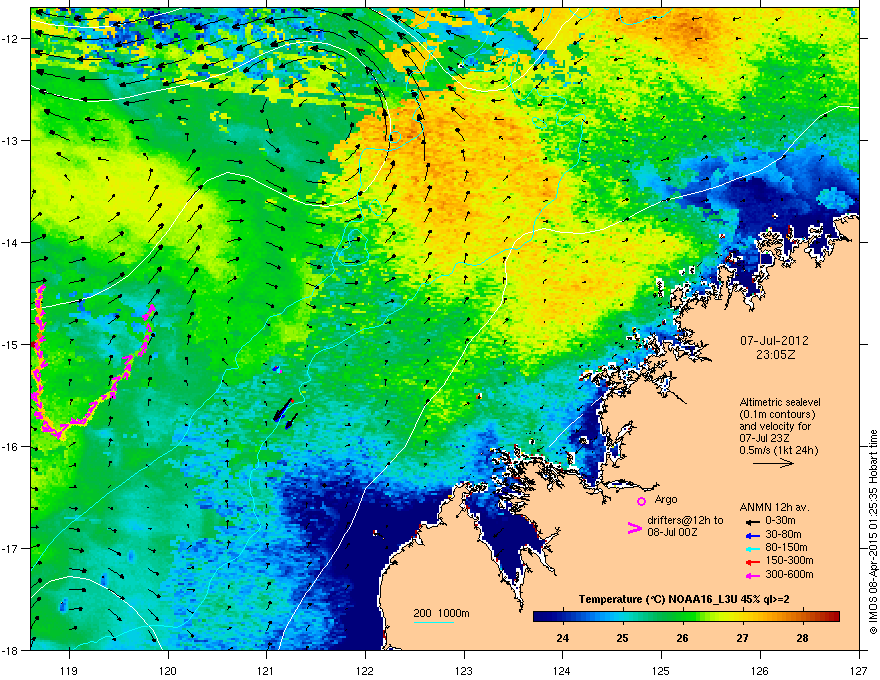Click the magenta Argo circle legend symbol
The image size is (880, 680).
641,501
